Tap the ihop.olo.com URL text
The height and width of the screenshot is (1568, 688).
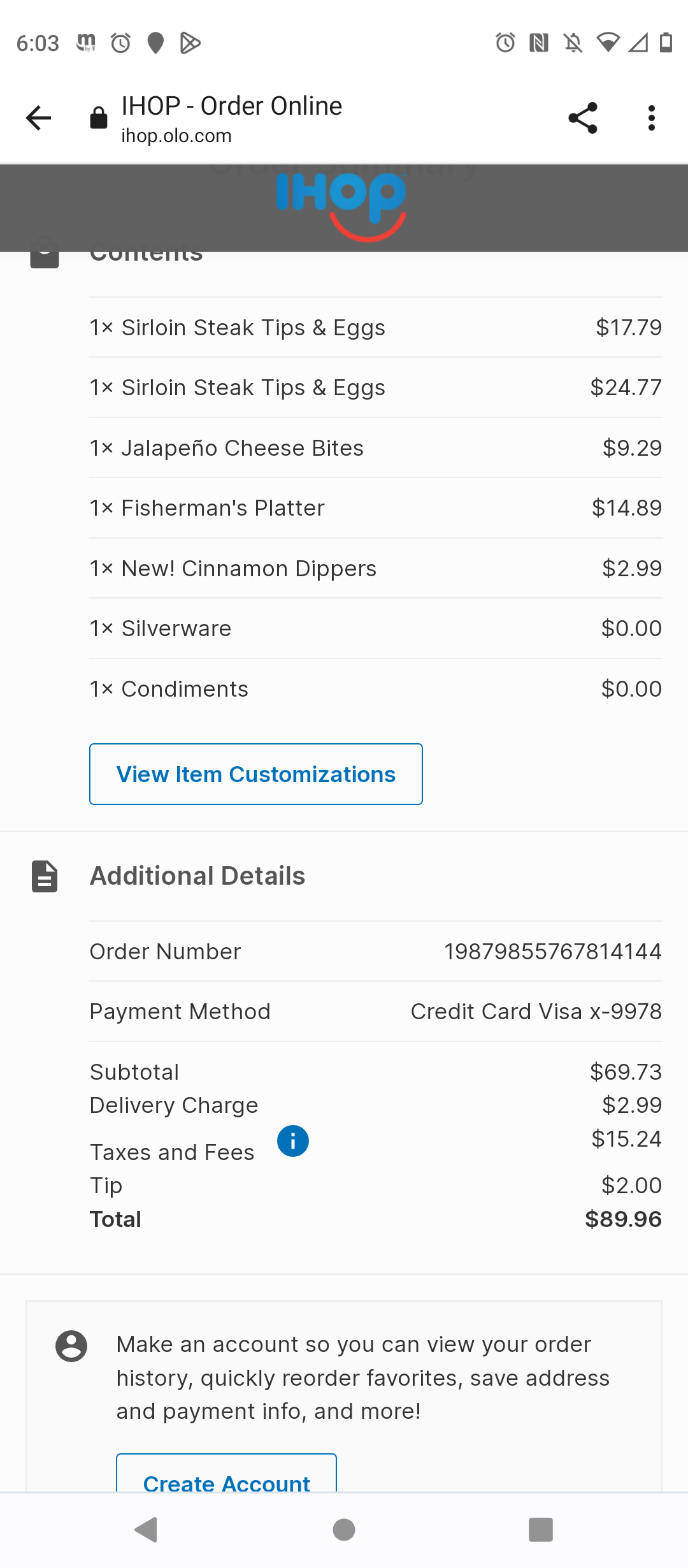(x=176, y=136)
